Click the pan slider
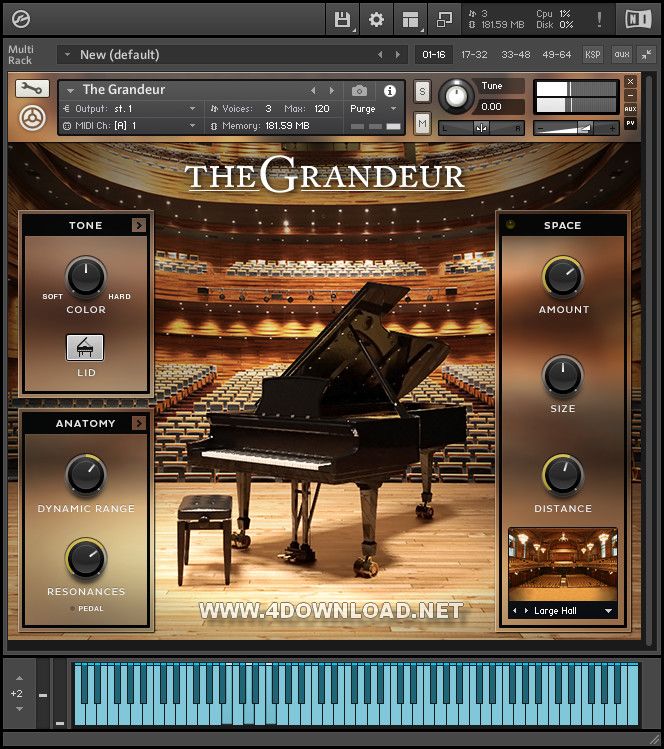Image resolution: width=664 pixels, height=749 pixels. pos(481,128)
